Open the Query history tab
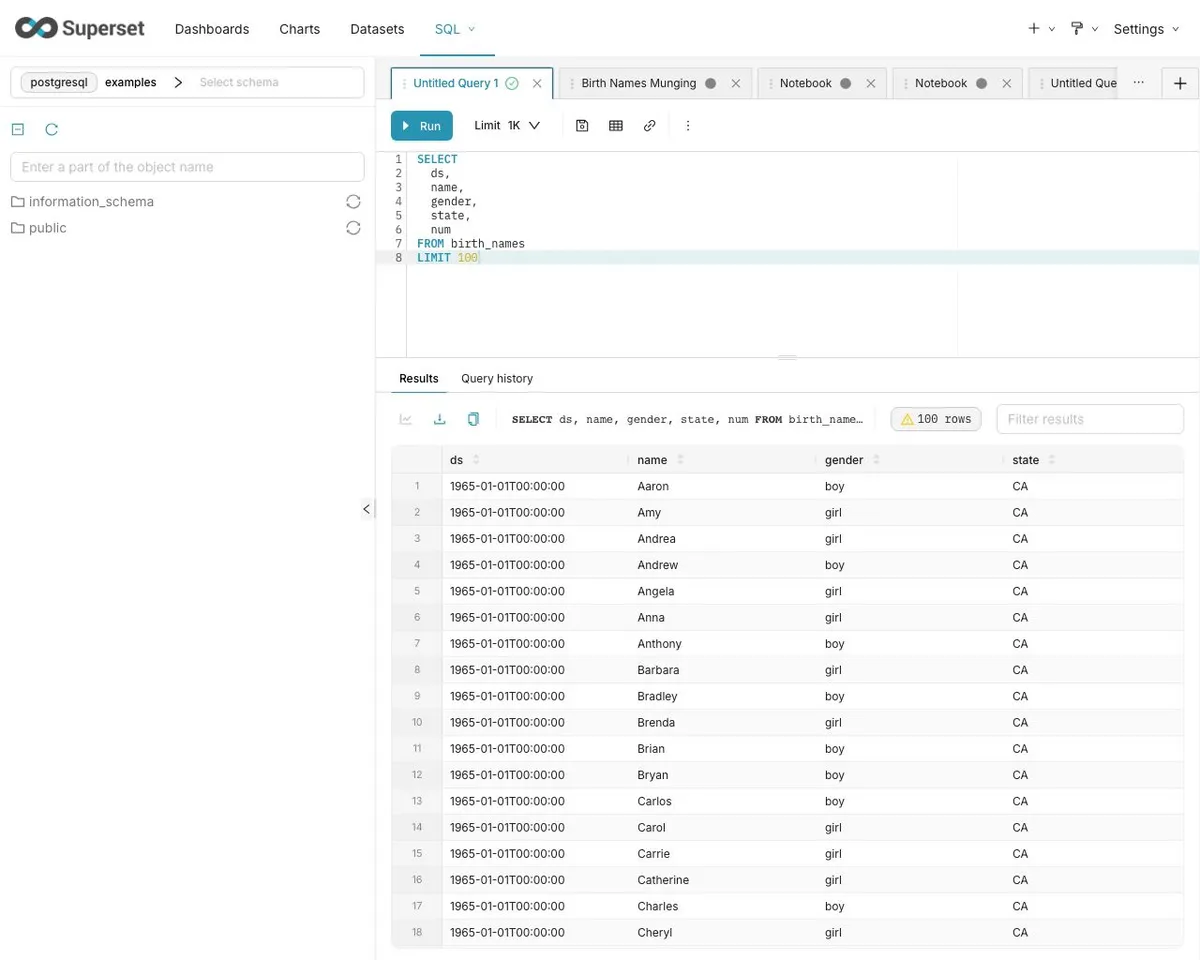 pos(497,378)
